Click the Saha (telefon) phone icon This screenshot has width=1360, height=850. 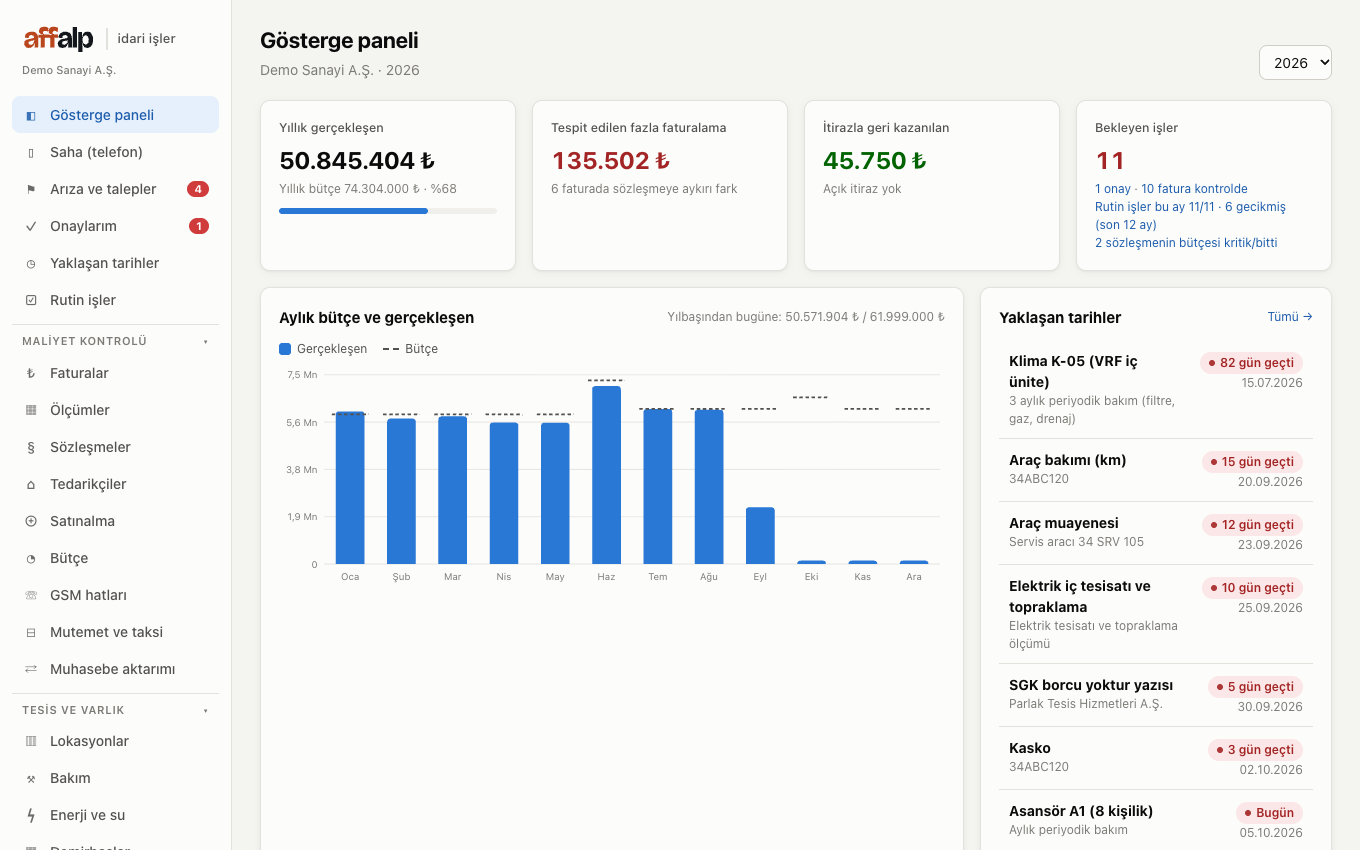coord(30,152)
